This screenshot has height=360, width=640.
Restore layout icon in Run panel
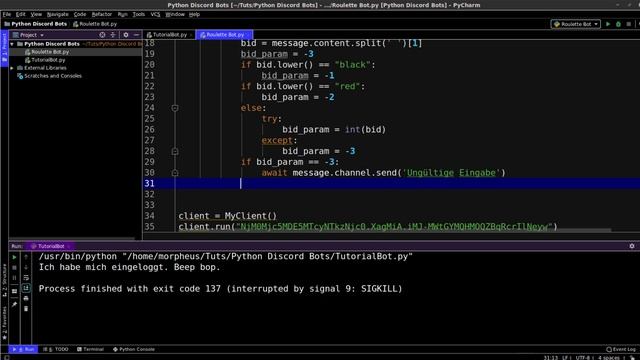coord(14,291)
